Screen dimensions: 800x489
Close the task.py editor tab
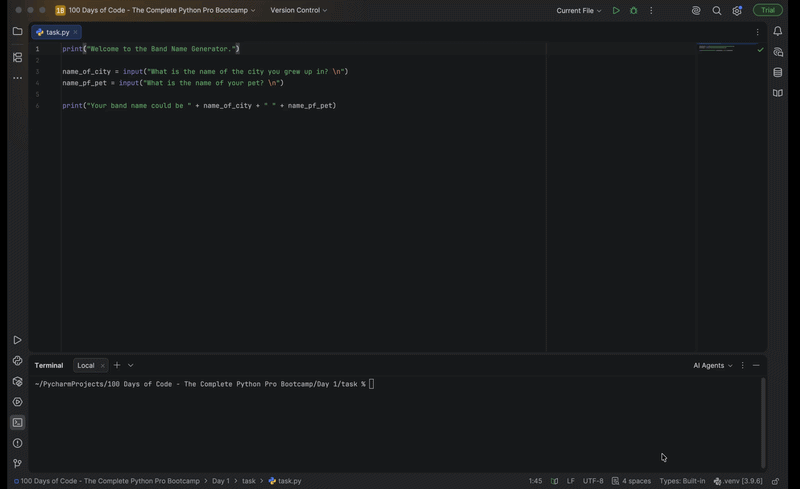coord(76,32)
